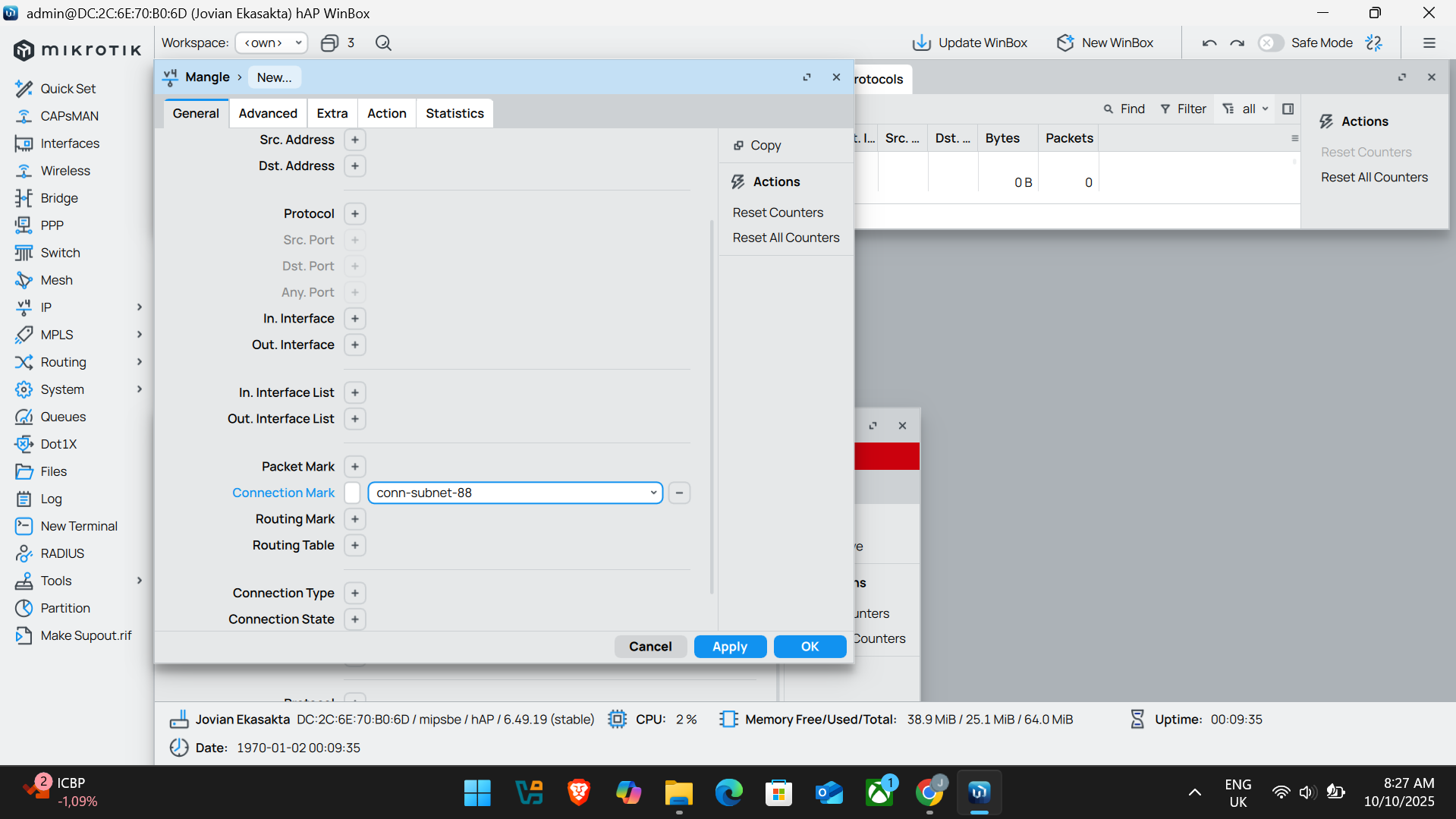Switch to the Advanced tab
The width and height of the screenshot is (1456, 819).
268,113
